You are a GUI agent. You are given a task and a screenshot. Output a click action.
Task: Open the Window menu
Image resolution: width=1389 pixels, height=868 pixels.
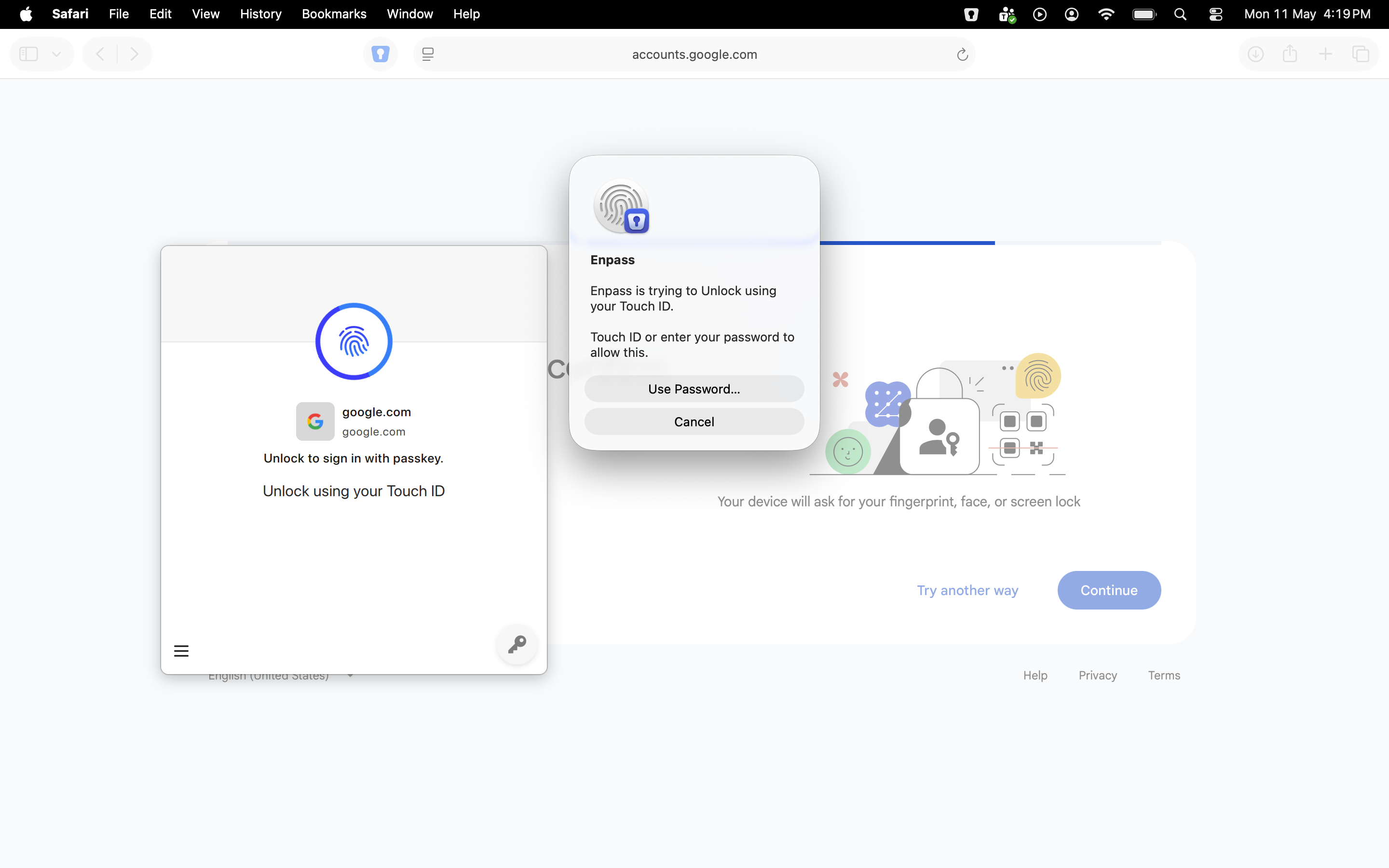(x=410, y=14)
